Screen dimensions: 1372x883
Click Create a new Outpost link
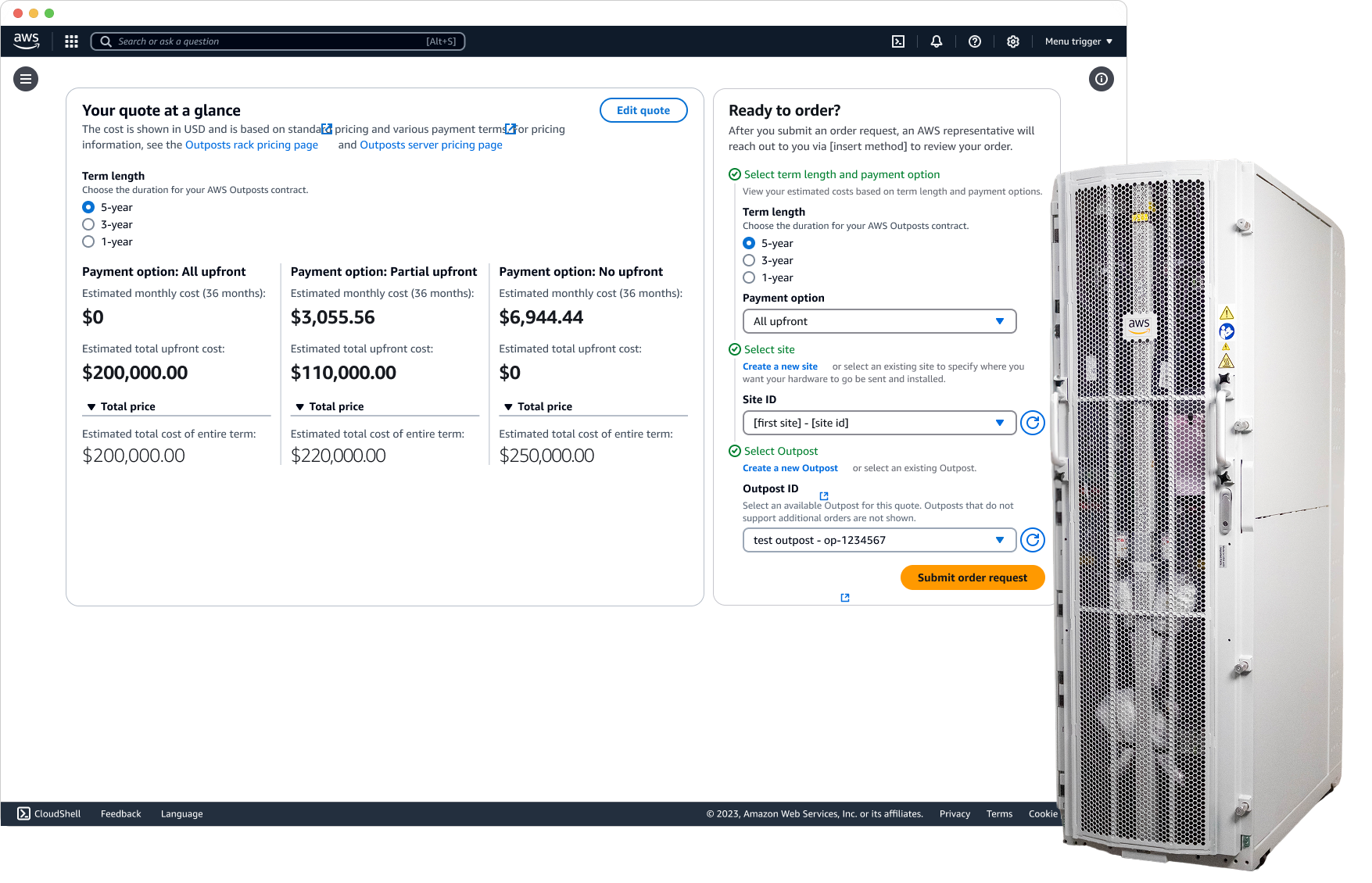pyautogui.click(x=790, y=468)
